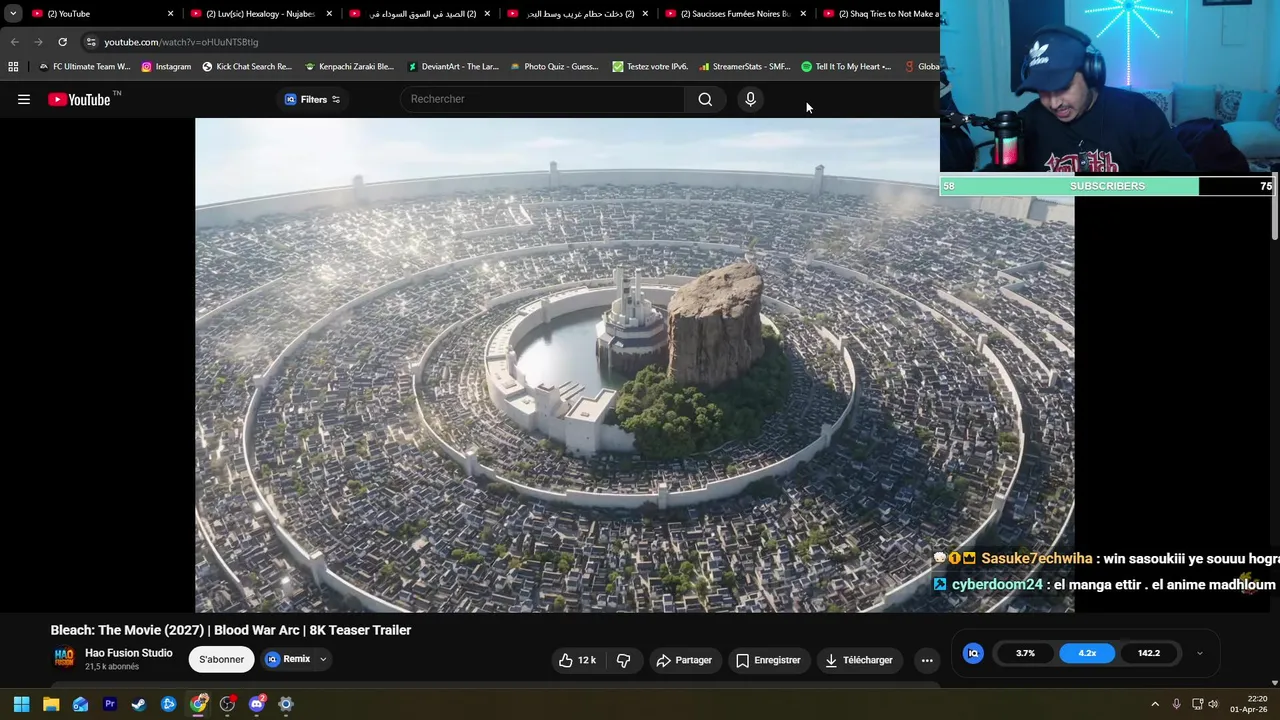Focus the Rechercher search field

click(544, 99)
